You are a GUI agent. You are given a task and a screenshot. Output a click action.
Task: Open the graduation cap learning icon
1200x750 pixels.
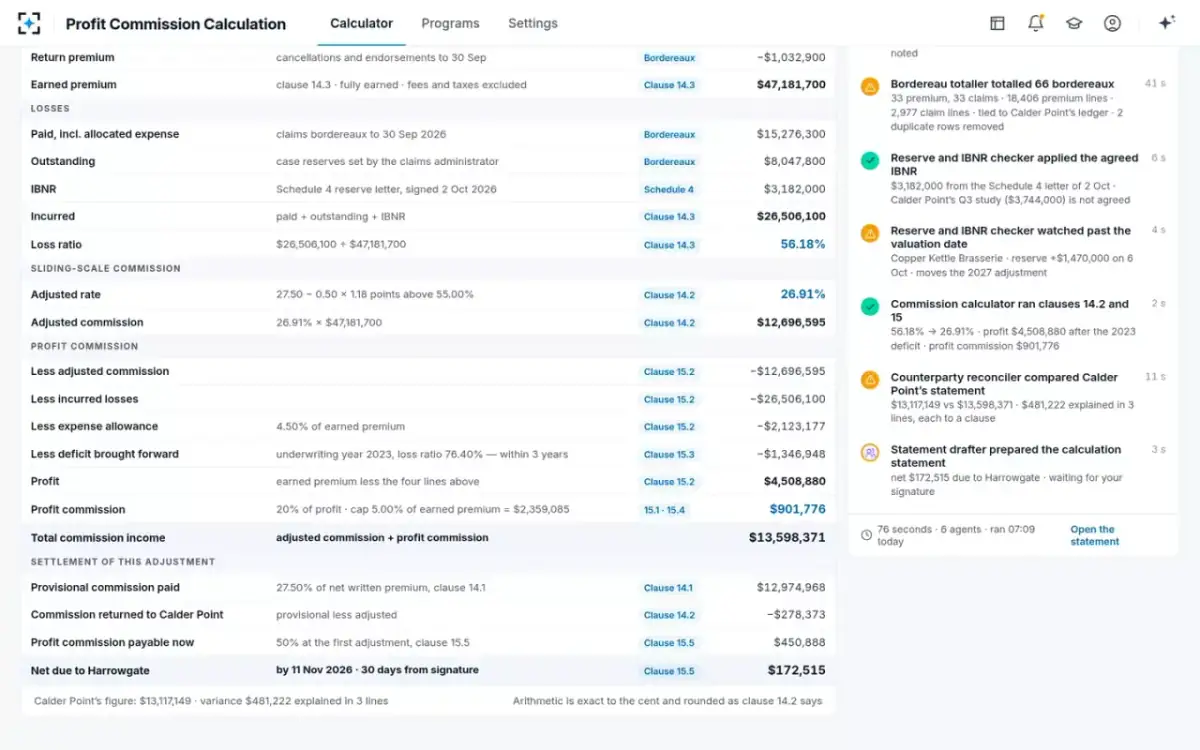coord(1074,23)
